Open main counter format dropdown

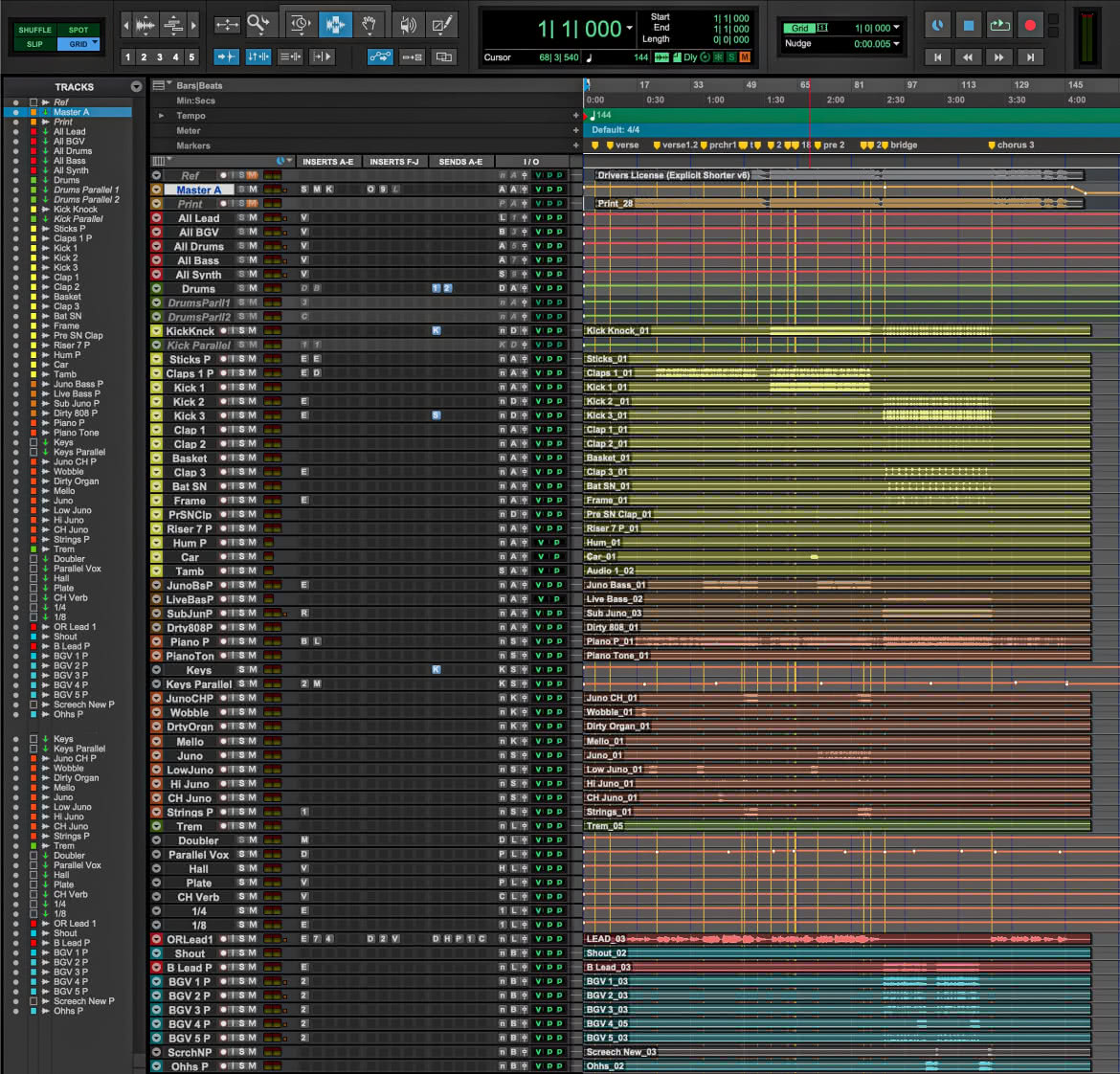pyautogui.click(x=629, y=28)
